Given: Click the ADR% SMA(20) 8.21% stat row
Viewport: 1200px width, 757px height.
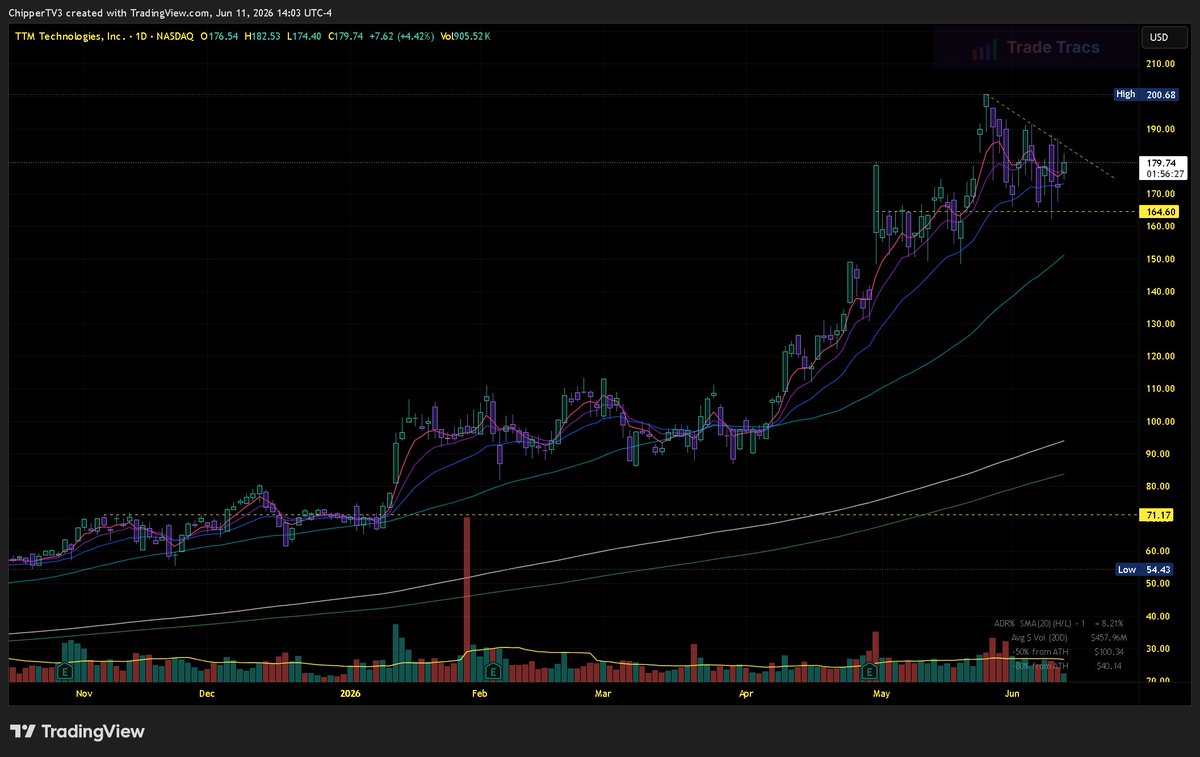Looking at the screenshot, I should point(1060,623).
